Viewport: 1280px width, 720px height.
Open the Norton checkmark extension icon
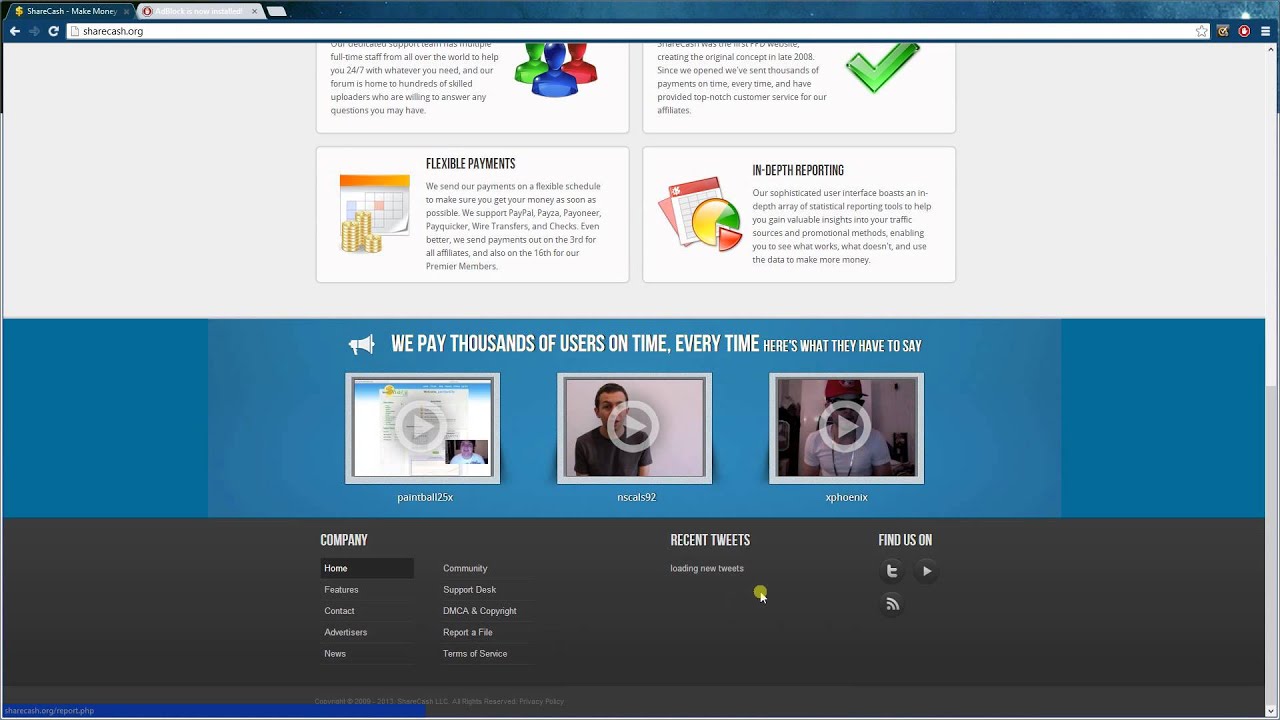1223,31
